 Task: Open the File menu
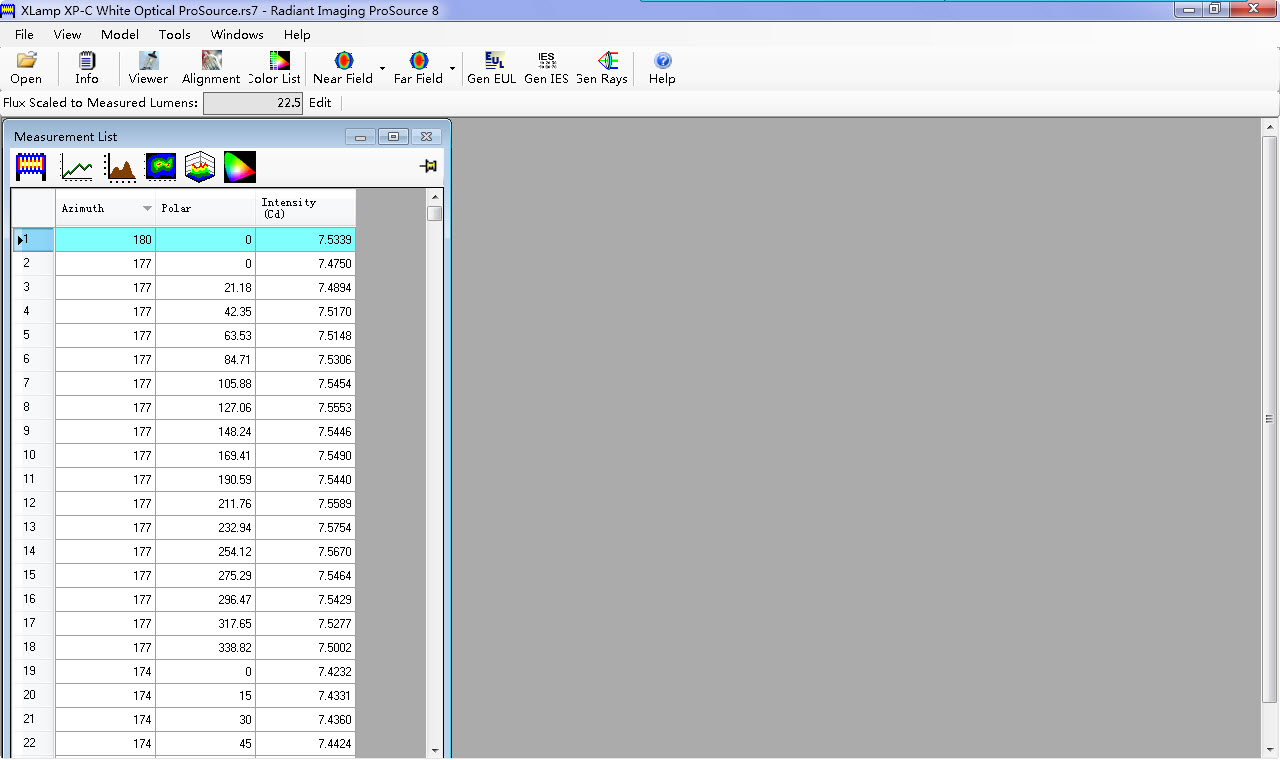(x=24, y=34)
